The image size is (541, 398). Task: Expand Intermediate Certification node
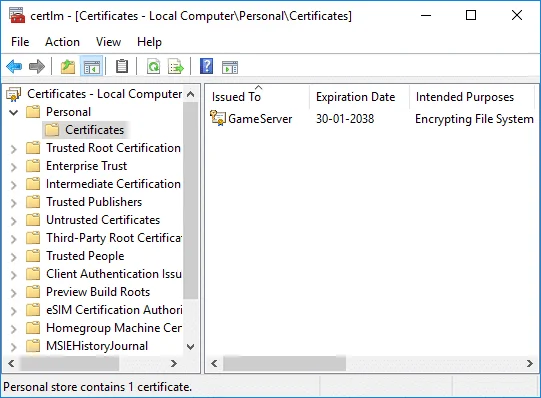pyautogui.click(x=13, y=185)
